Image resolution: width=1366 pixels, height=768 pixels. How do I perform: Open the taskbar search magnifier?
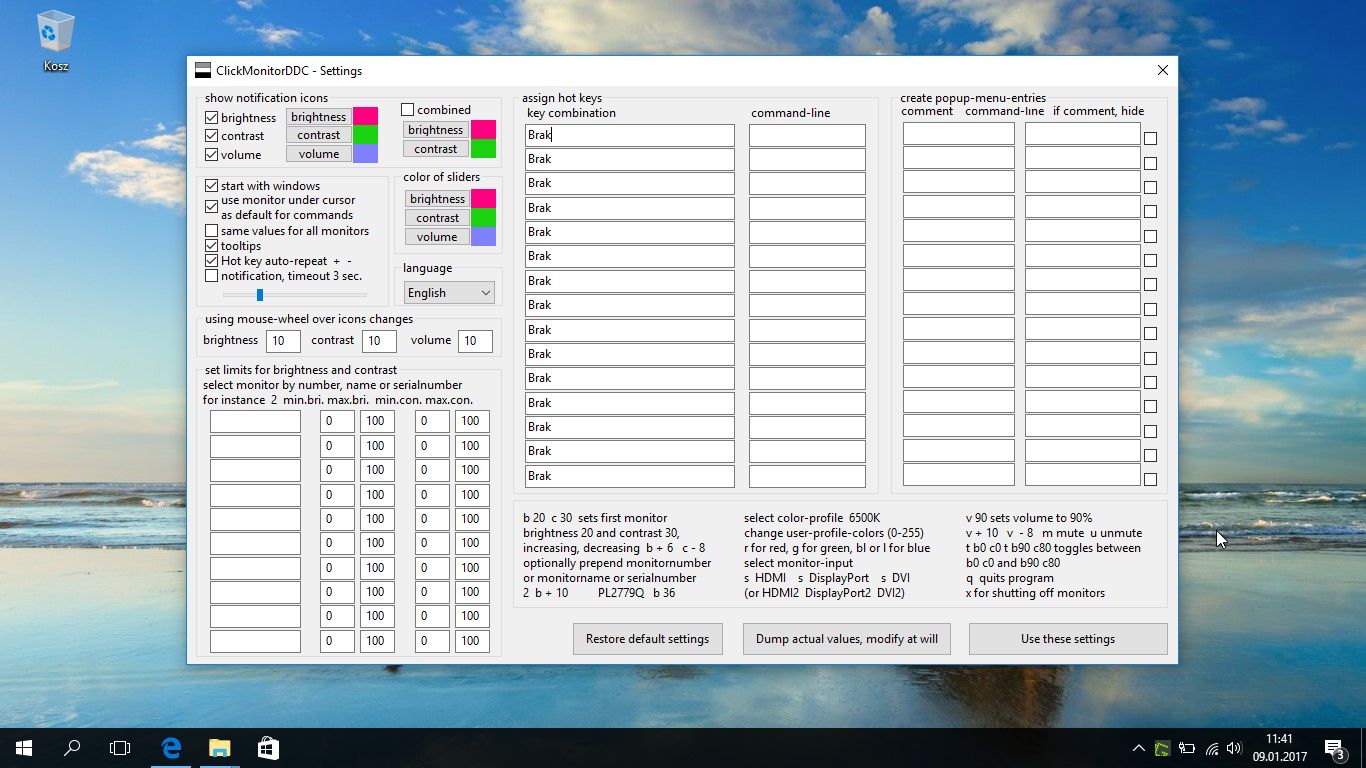coord(72,748)
